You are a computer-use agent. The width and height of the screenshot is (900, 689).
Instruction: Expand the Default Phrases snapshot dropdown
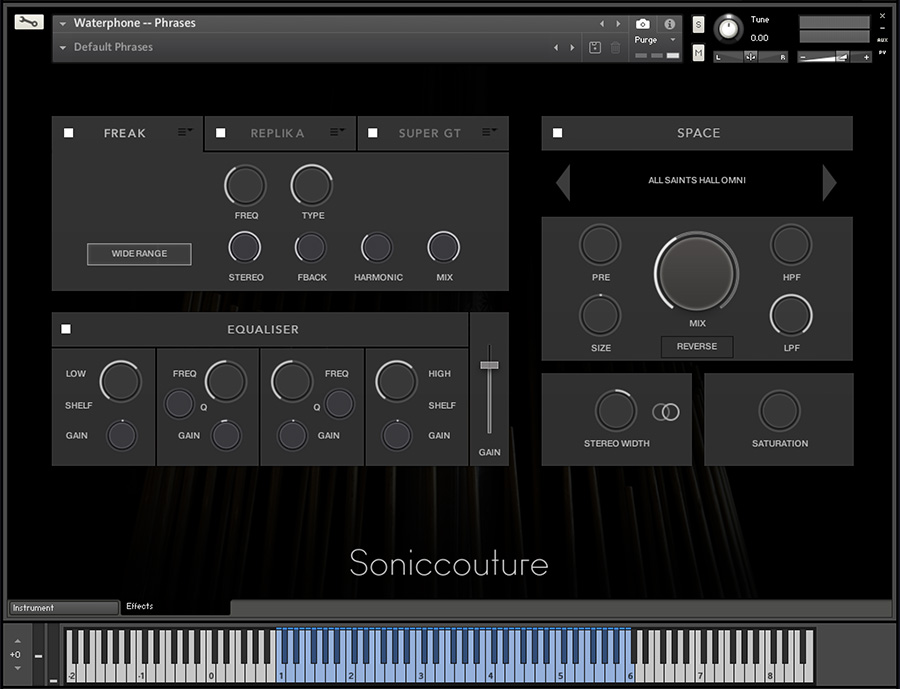tap(63, 48)
